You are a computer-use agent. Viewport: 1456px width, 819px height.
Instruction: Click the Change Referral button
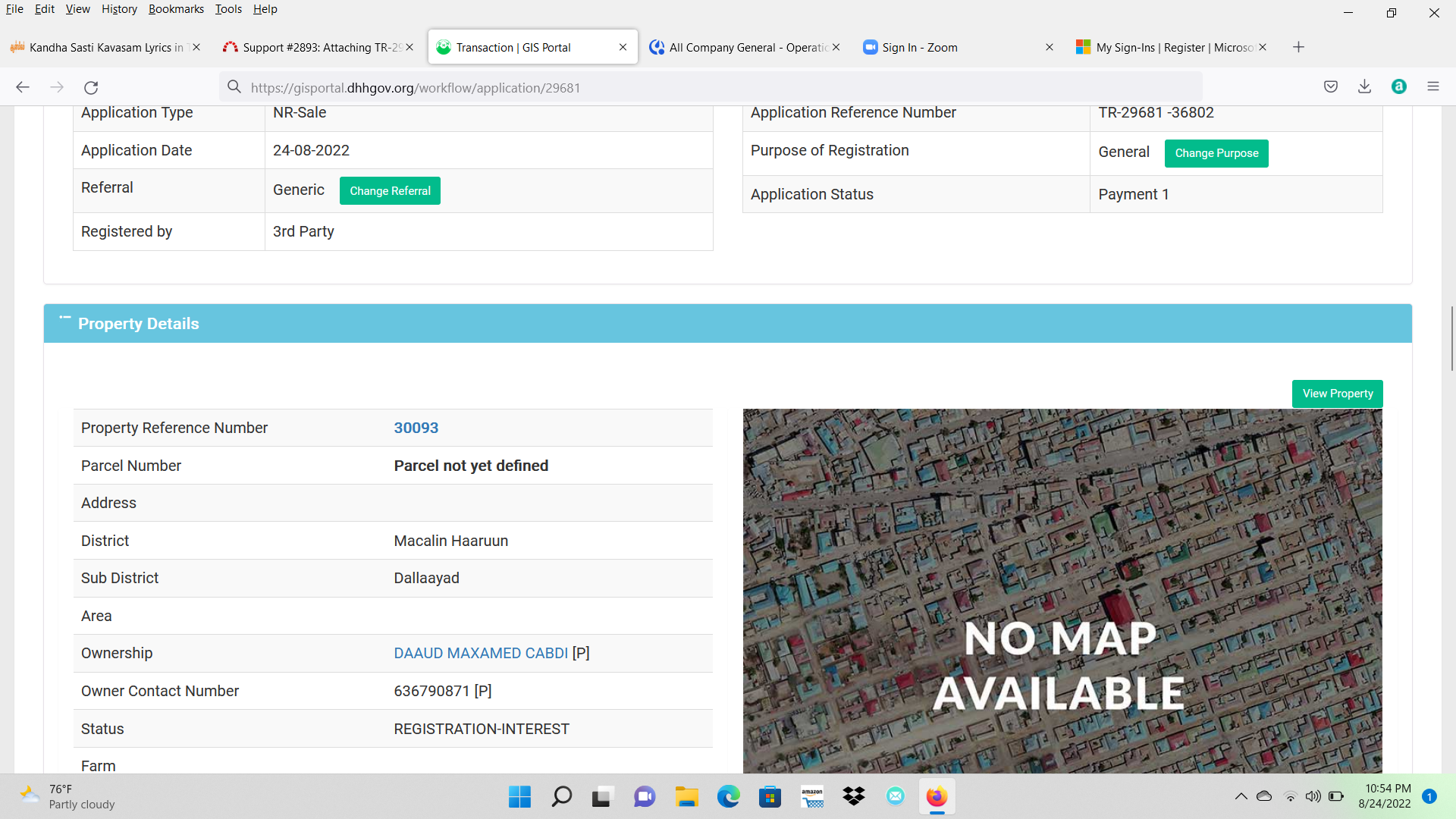(x=390, y=191)
